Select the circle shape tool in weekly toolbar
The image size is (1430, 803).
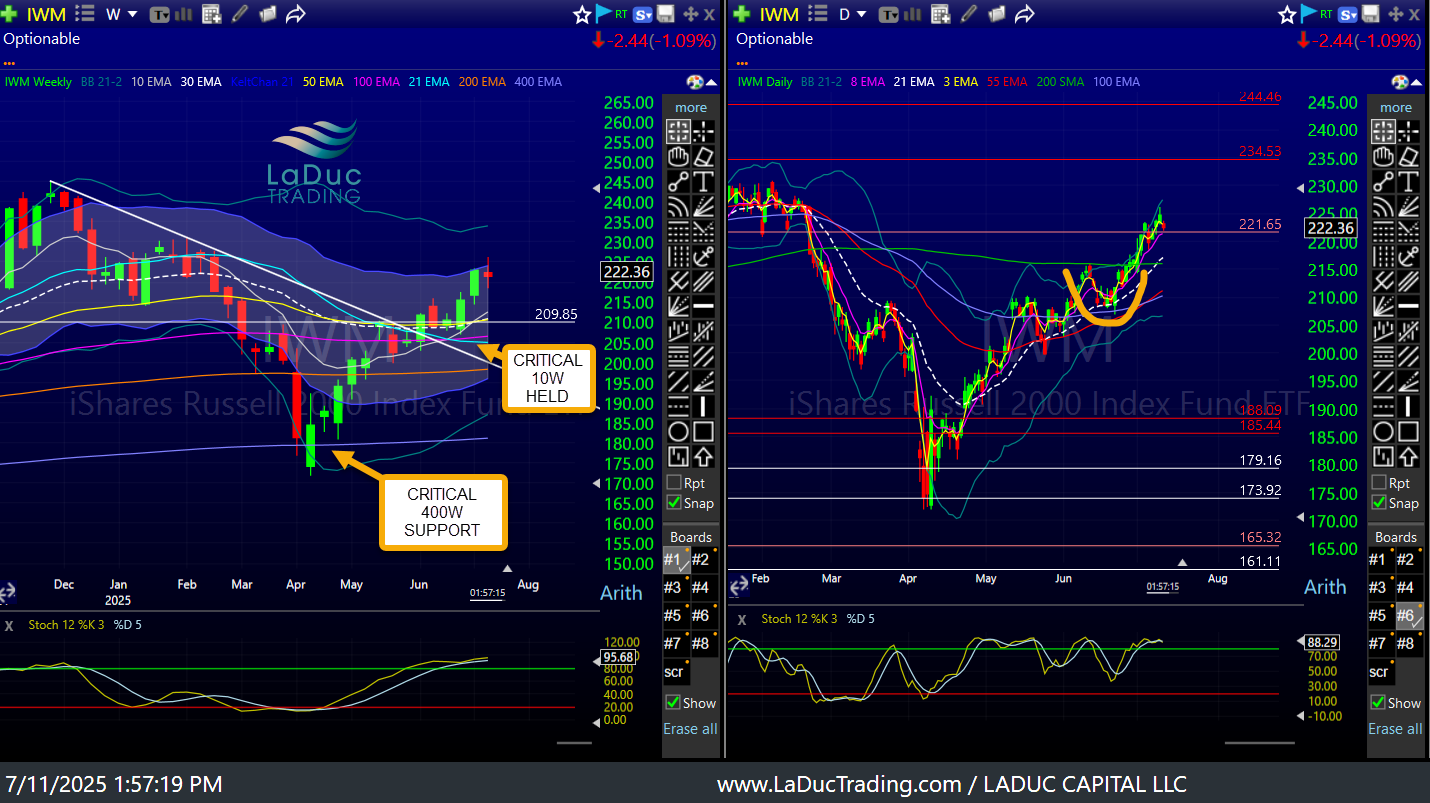(679, 431)
